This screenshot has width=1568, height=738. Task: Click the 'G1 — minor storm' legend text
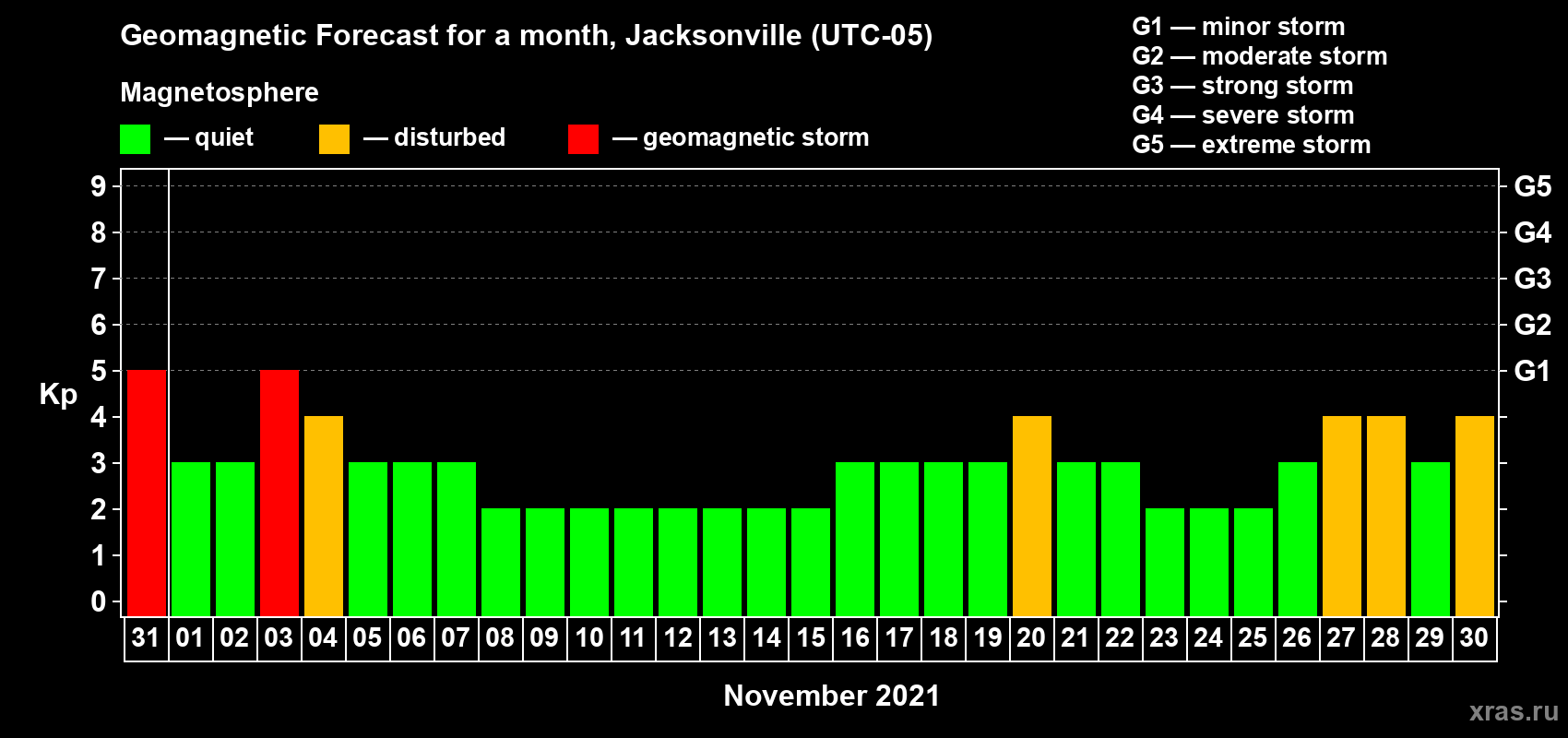1239,27
